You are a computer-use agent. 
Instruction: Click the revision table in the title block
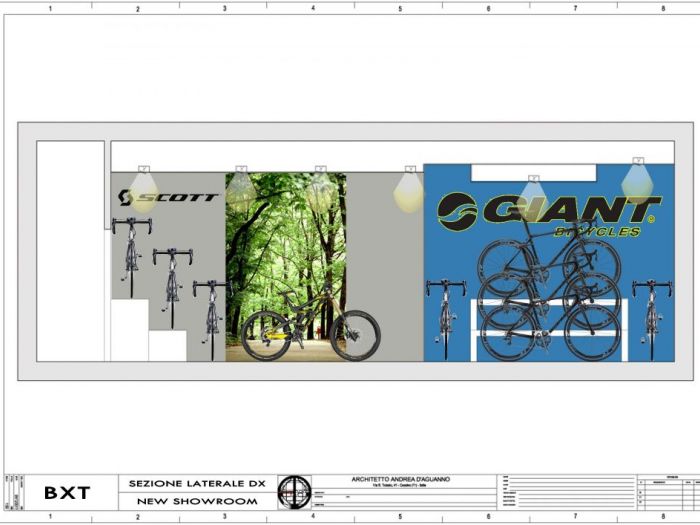click(666, 492)
